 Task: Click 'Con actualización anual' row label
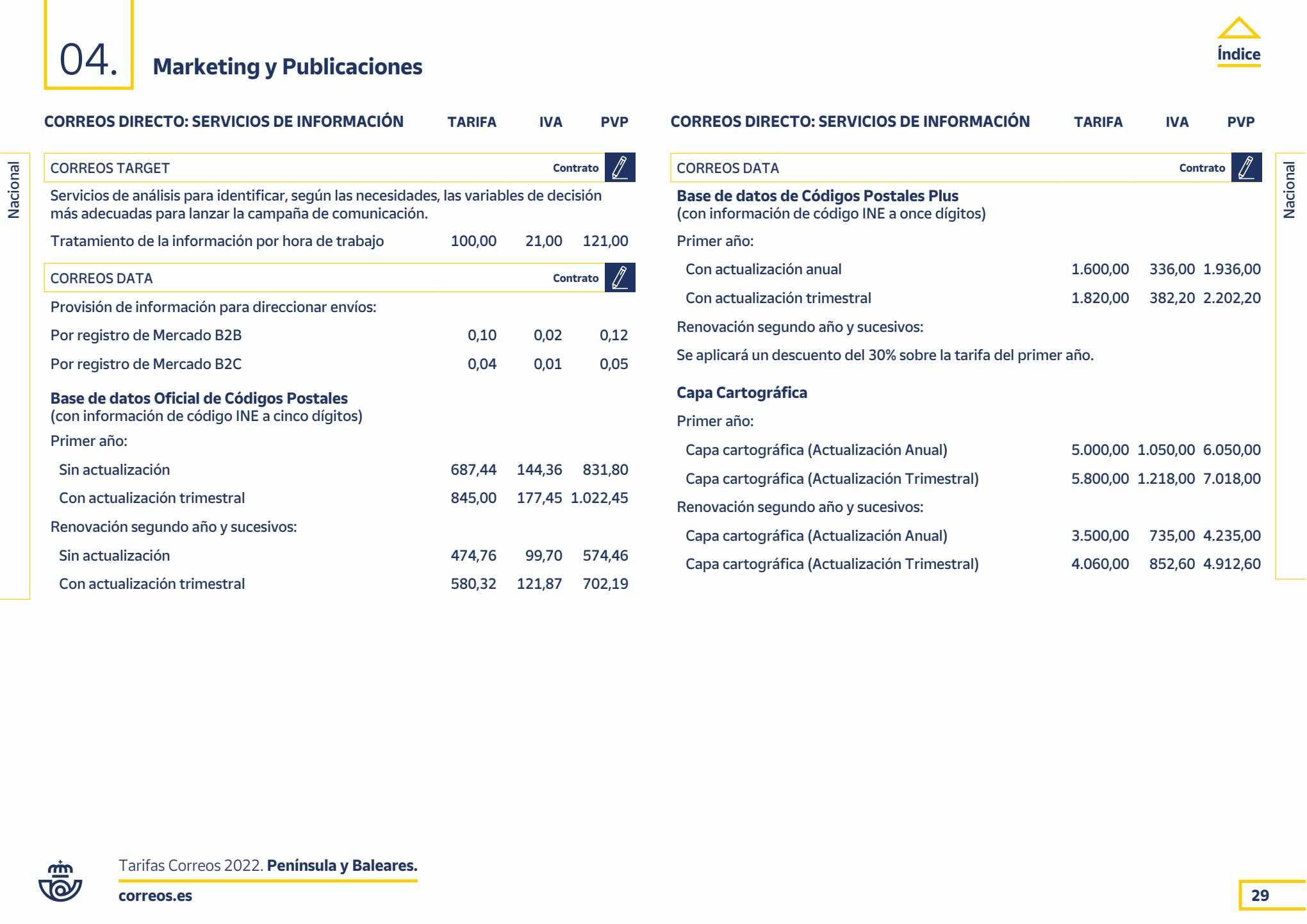point(763,269)
